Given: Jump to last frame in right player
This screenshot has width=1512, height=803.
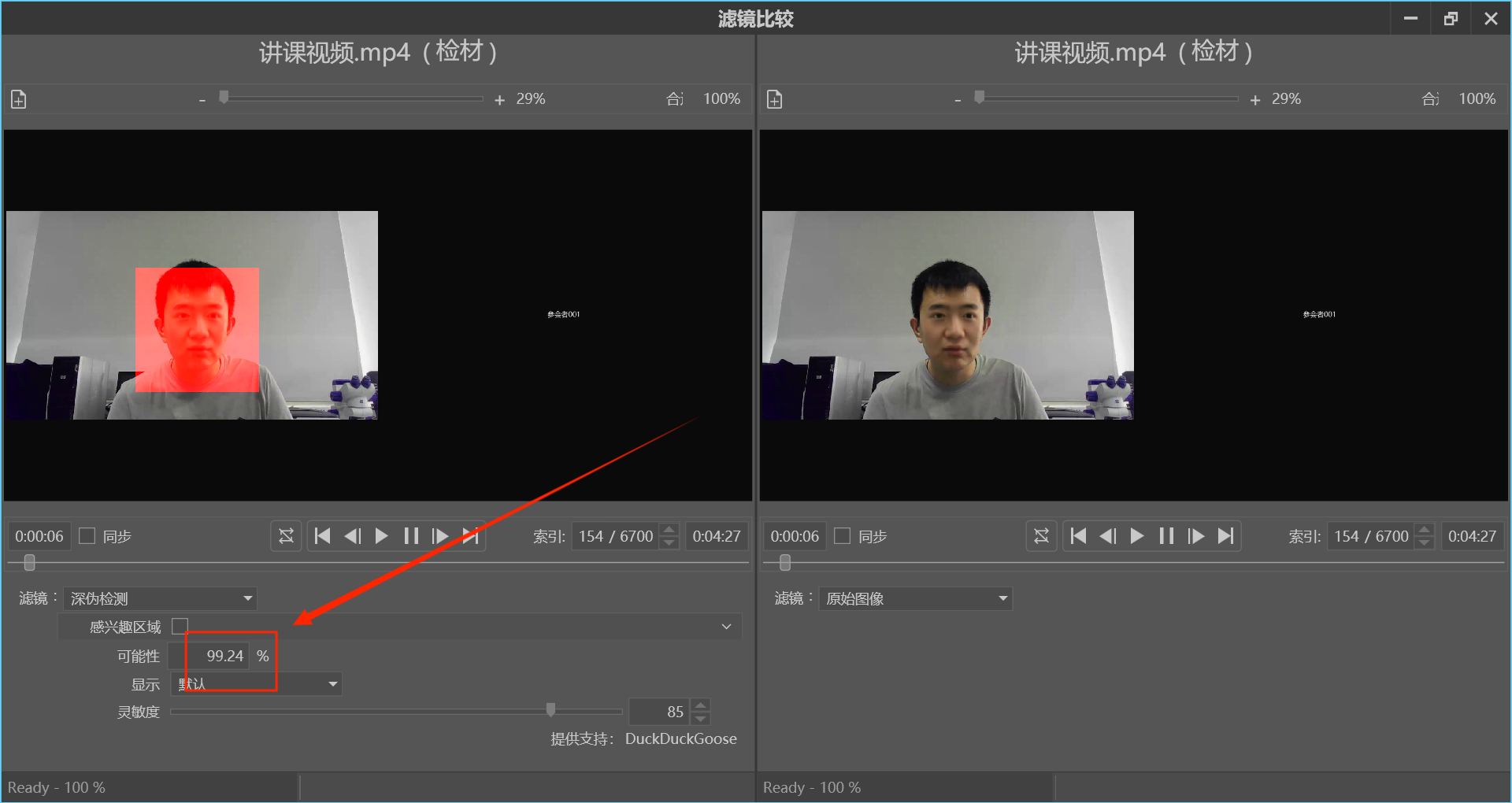Looking at the screenshot, I should [1225, 536].
